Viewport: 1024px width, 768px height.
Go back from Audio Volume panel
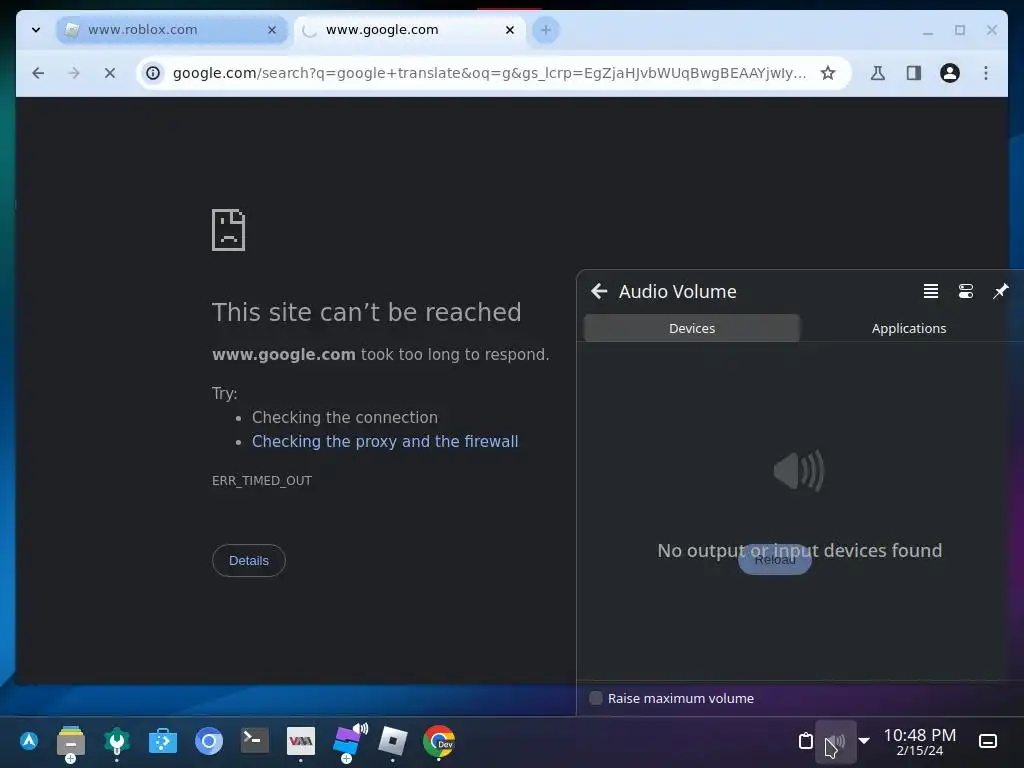point(599,291)
